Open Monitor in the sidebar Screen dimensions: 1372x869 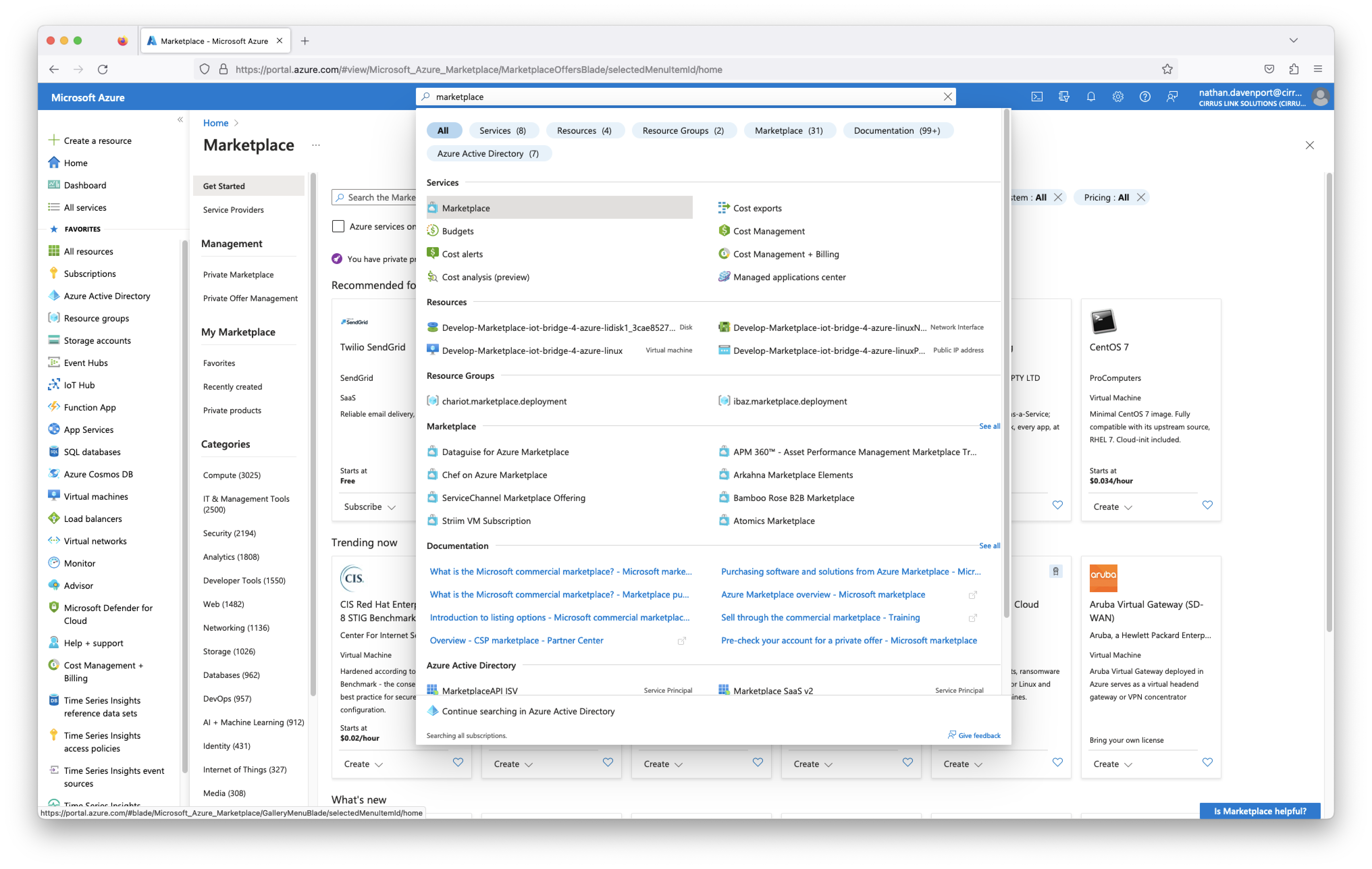pos(79,563)
